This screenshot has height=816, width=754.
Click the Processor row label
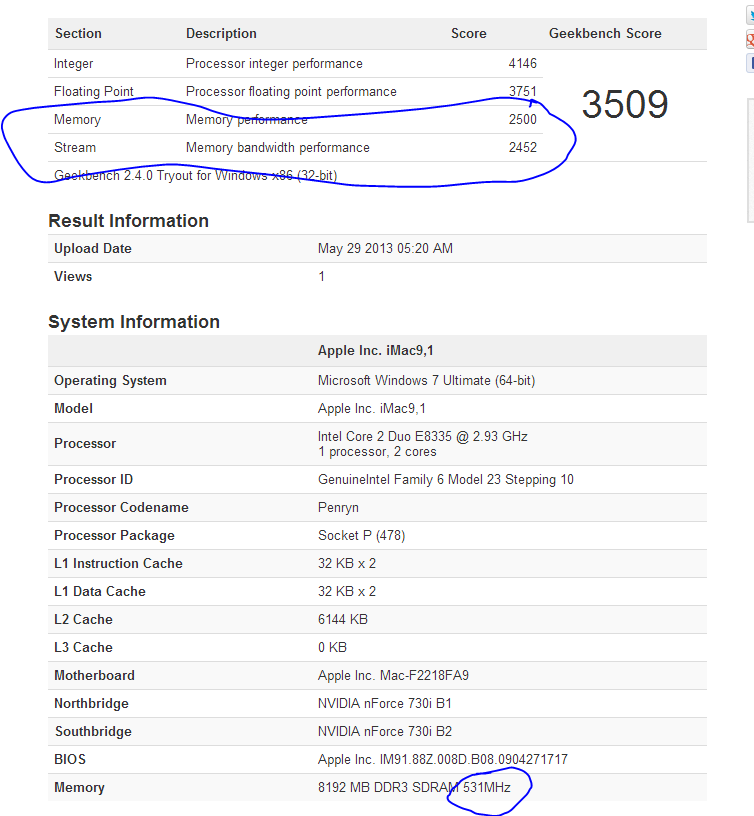click(85, 444)
